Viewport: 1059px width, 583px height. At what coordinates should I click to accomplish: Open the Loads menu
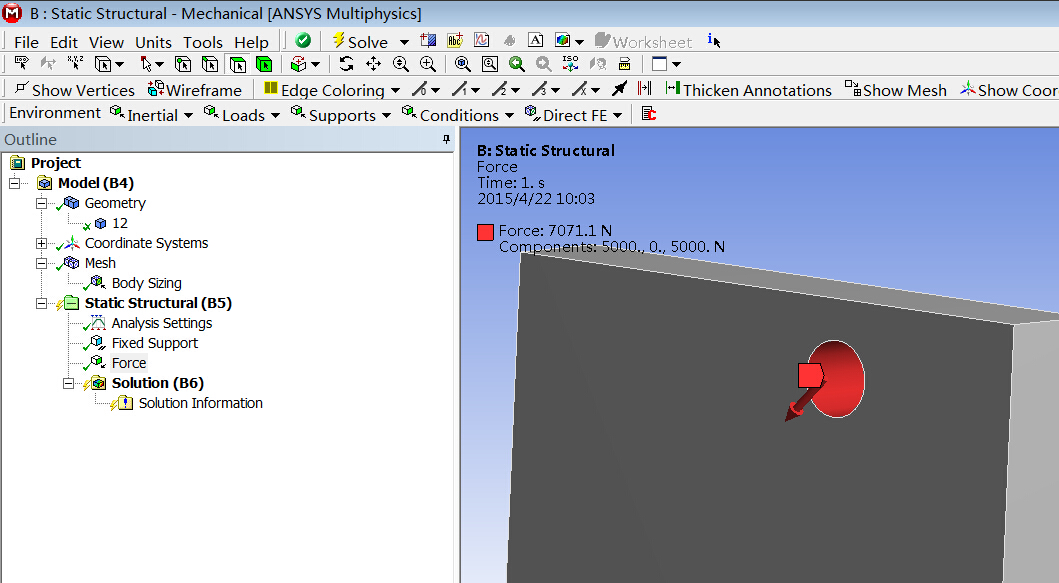242,115
